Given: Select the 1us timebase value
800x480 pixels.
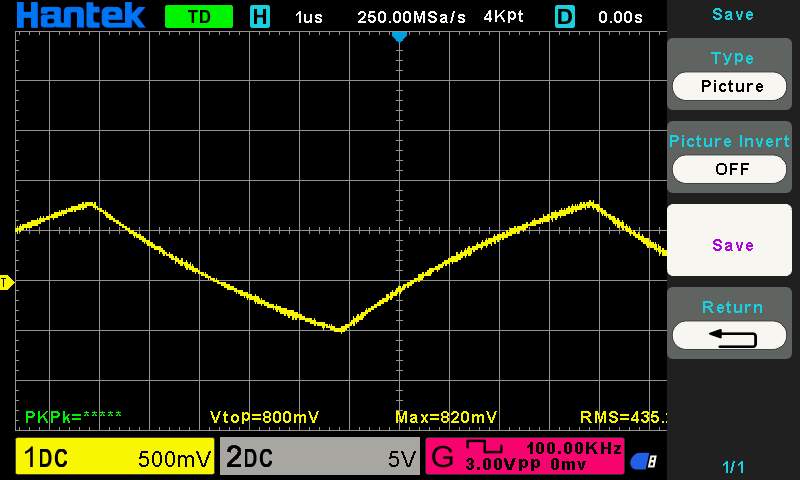Looking at the screenshot, I should point(309,17).
